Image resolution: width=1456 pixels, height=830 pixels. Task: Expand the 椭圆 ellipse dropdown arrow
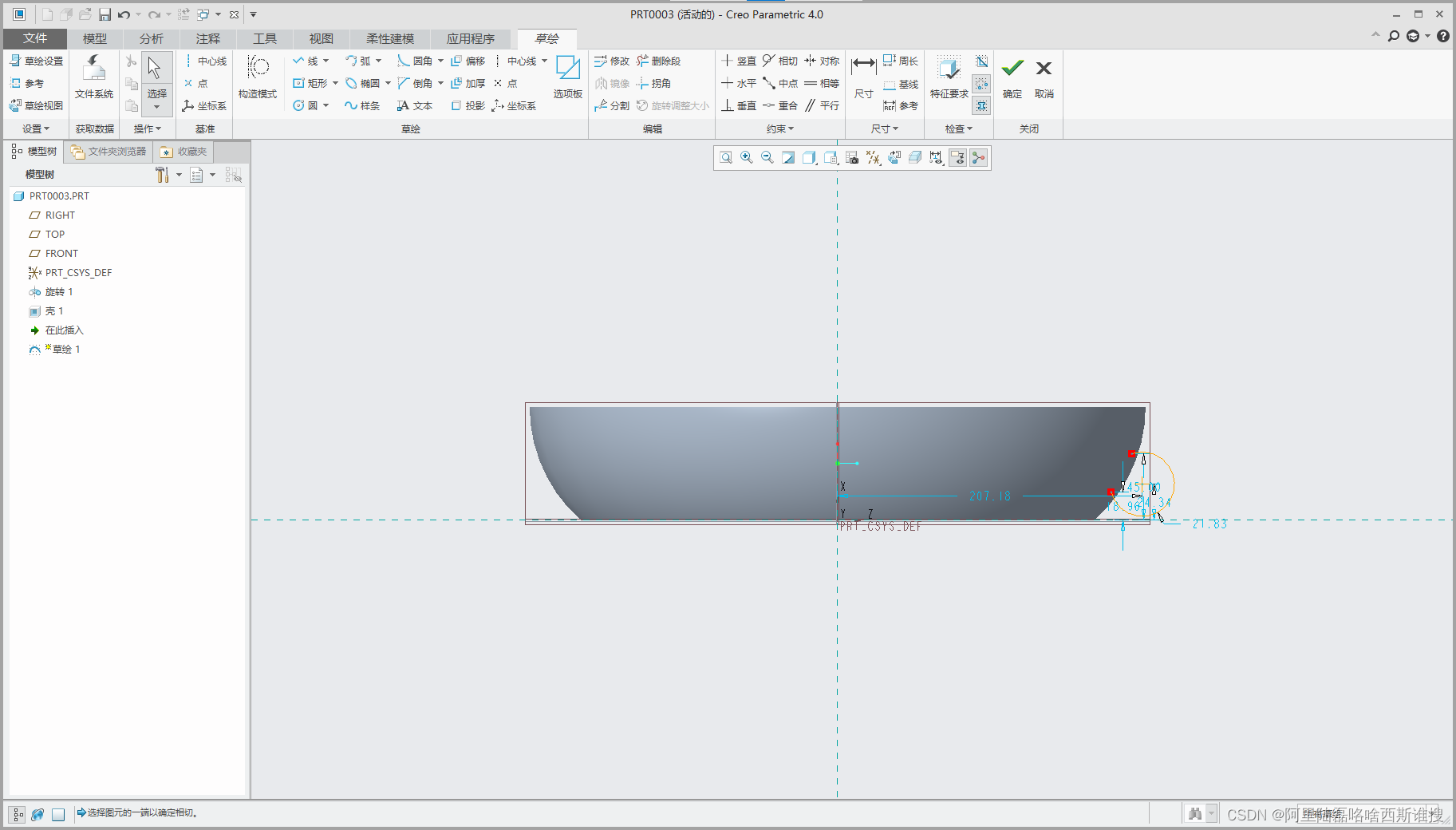(389, 83)
